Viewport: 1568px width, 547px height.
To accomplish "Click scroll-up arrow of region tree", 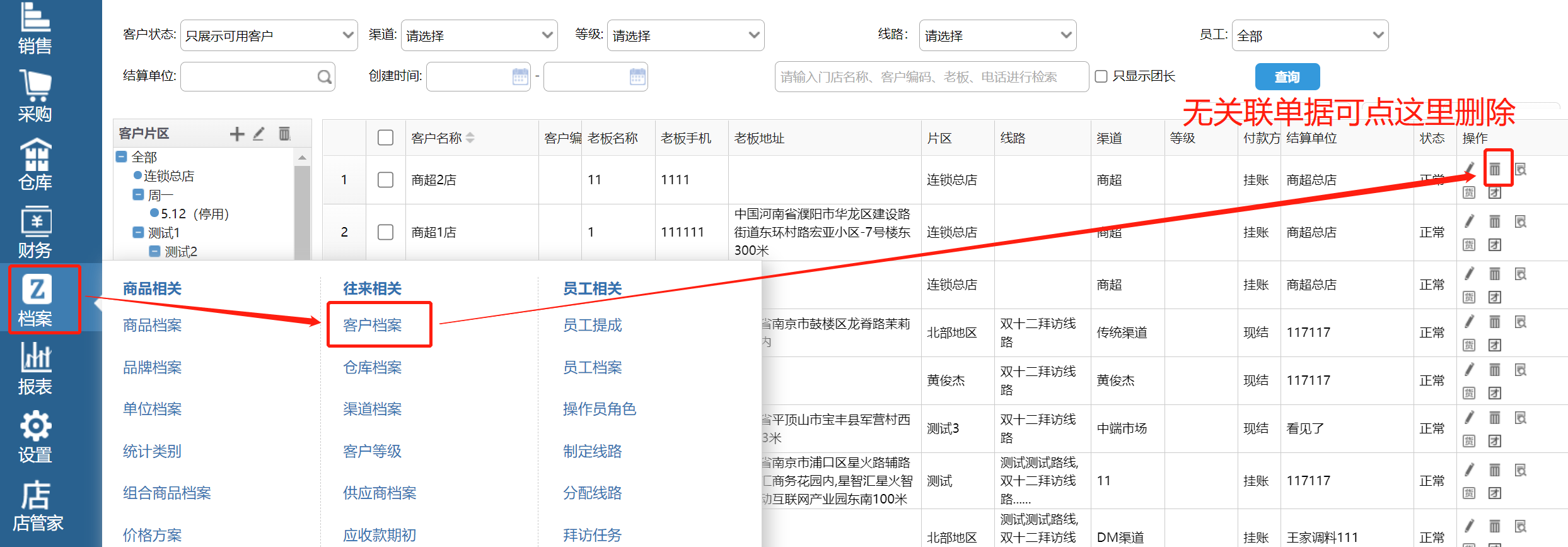I will pyautogui.click(x=303, y=157).
